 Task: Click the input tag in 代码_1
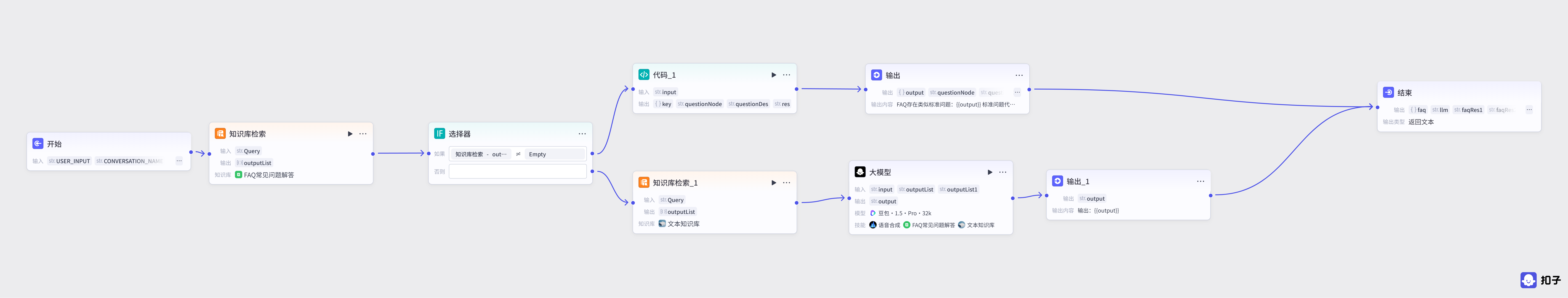point(665,93)
